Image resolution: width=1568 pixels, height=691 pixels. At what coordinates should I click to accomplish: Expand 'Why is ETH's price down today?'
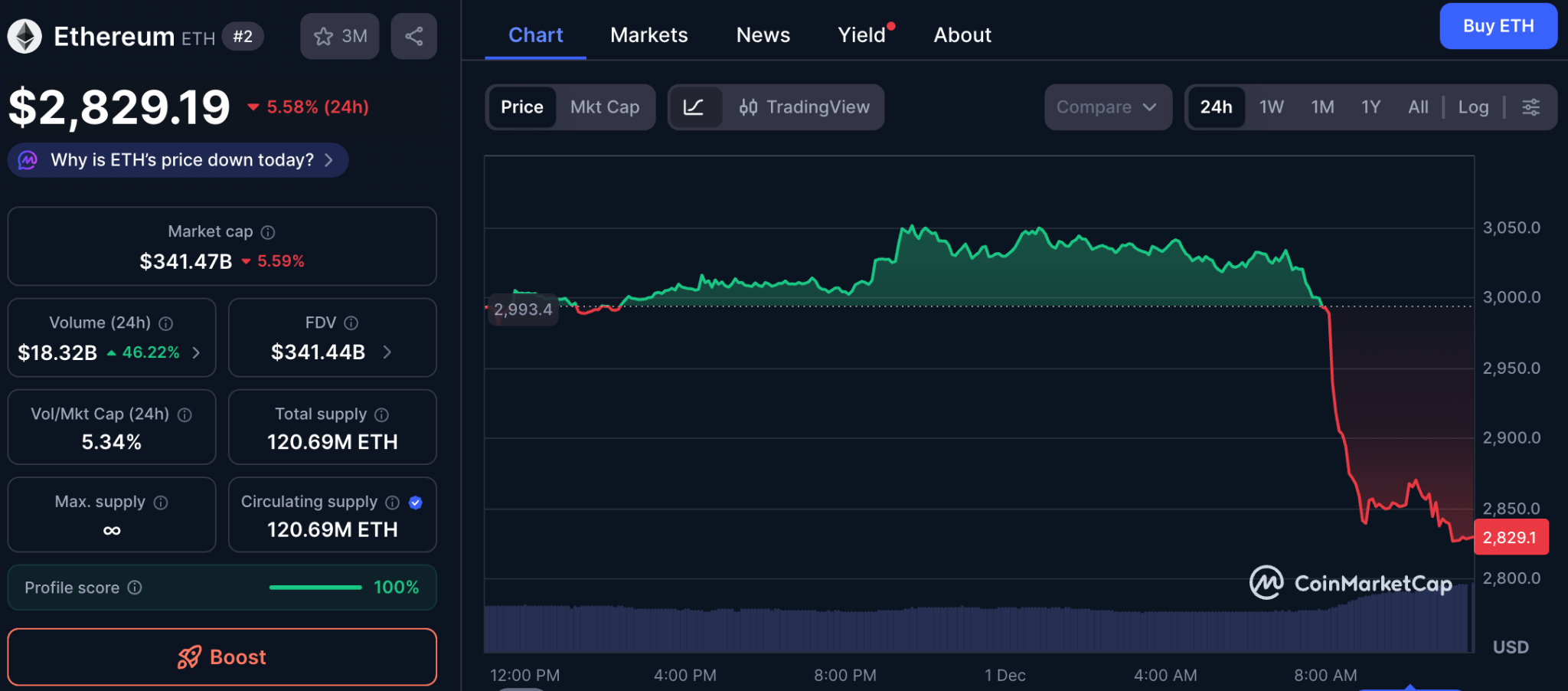178,160
